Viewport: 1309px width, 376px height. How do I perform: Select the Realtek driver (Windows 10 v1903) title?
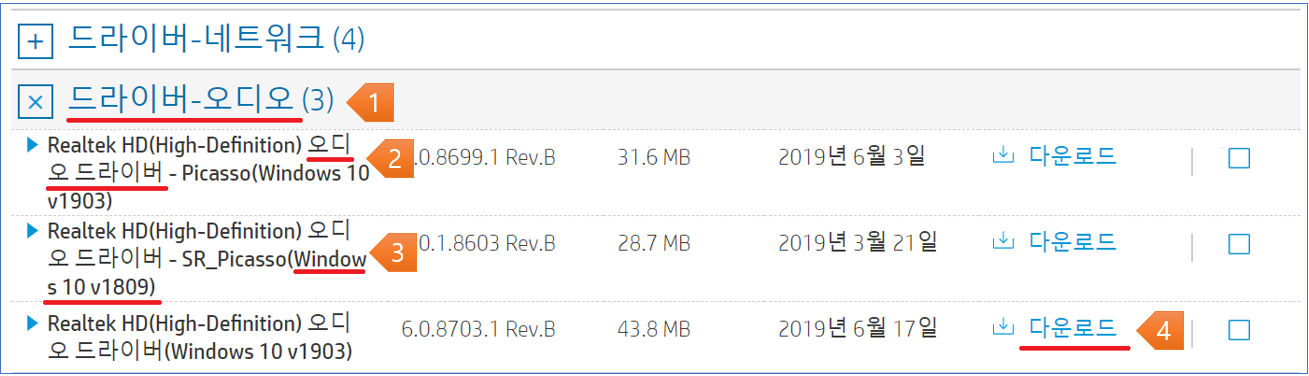[x=199, y=337]
